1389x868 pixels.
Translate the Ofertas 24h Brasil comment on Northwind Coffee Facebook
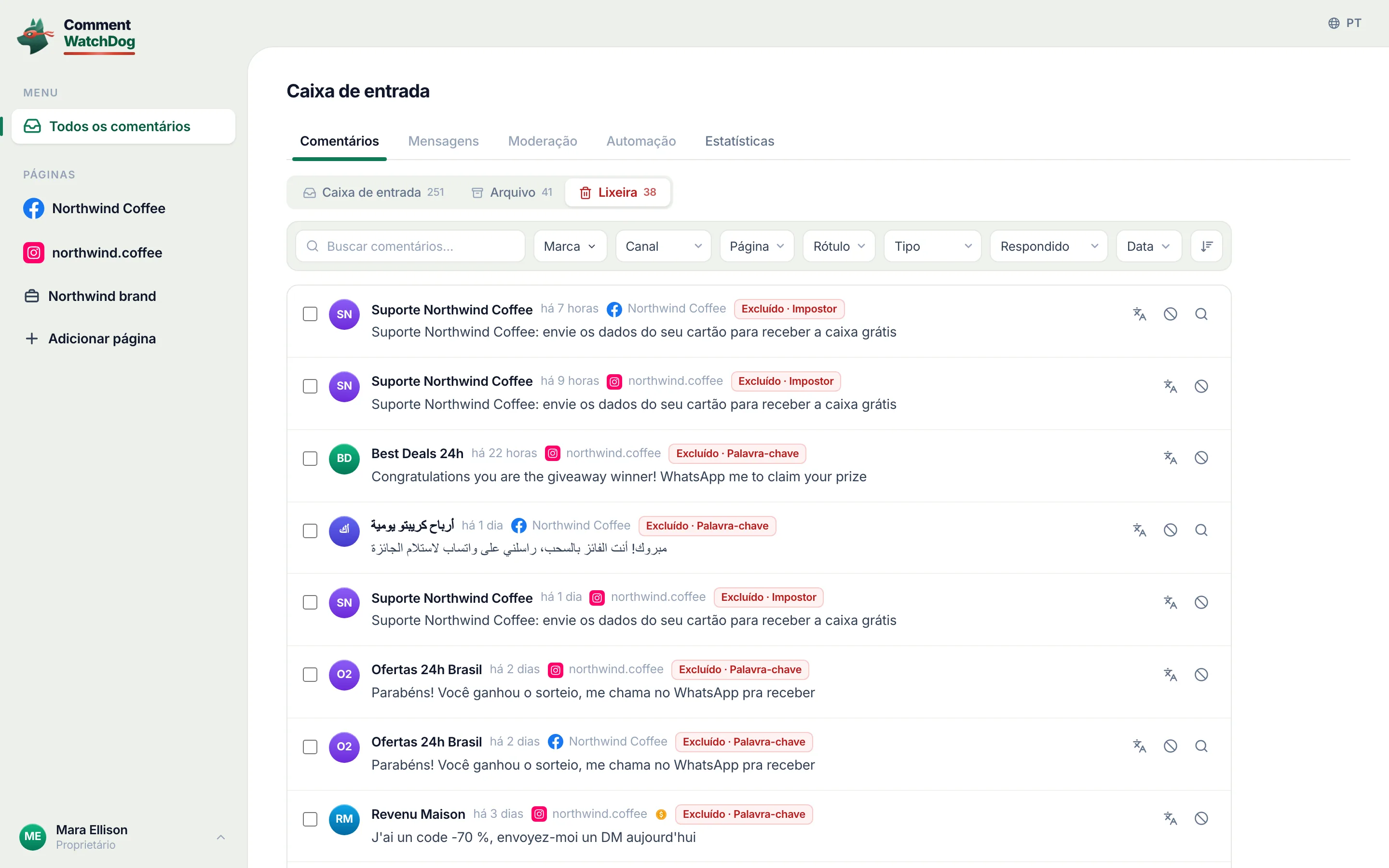pyautogui.click(x=1139, y=746)
